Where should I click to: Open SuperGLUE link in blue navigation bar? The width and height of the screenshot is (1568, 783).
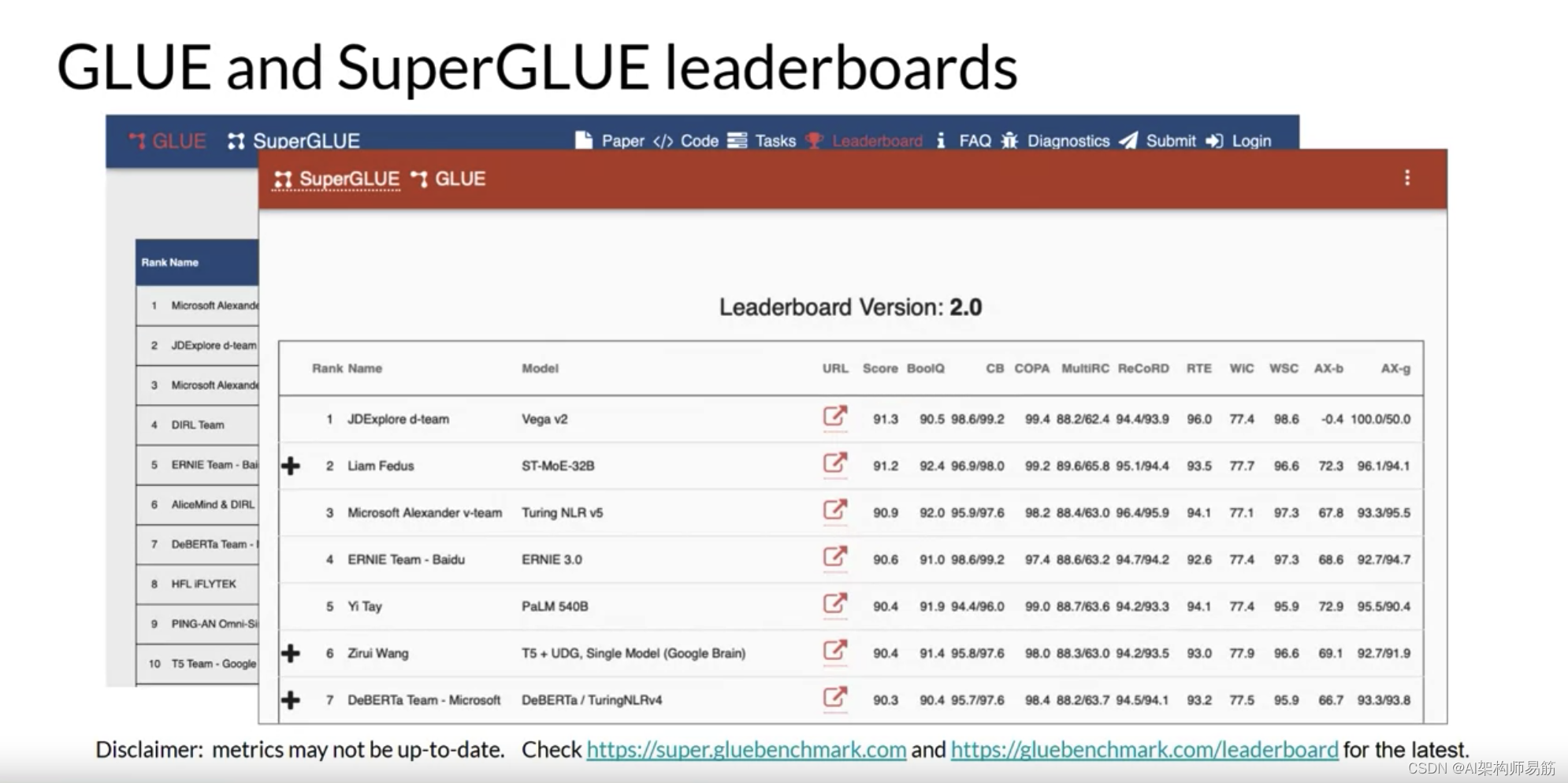point(294,141)
